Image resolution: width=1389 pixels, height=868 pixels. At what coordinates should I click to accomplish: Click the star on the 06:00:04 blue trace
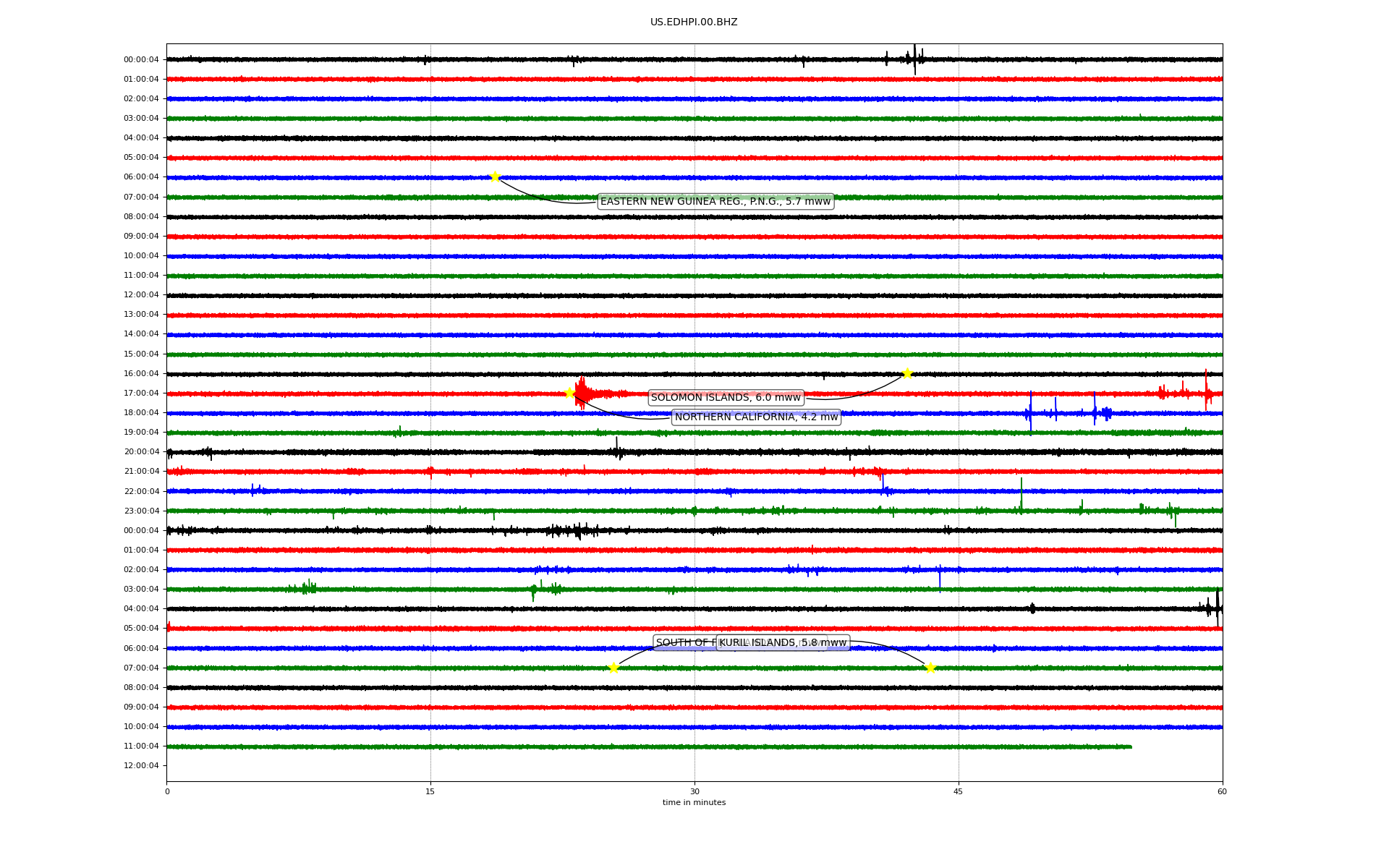(x=495, y=176)
